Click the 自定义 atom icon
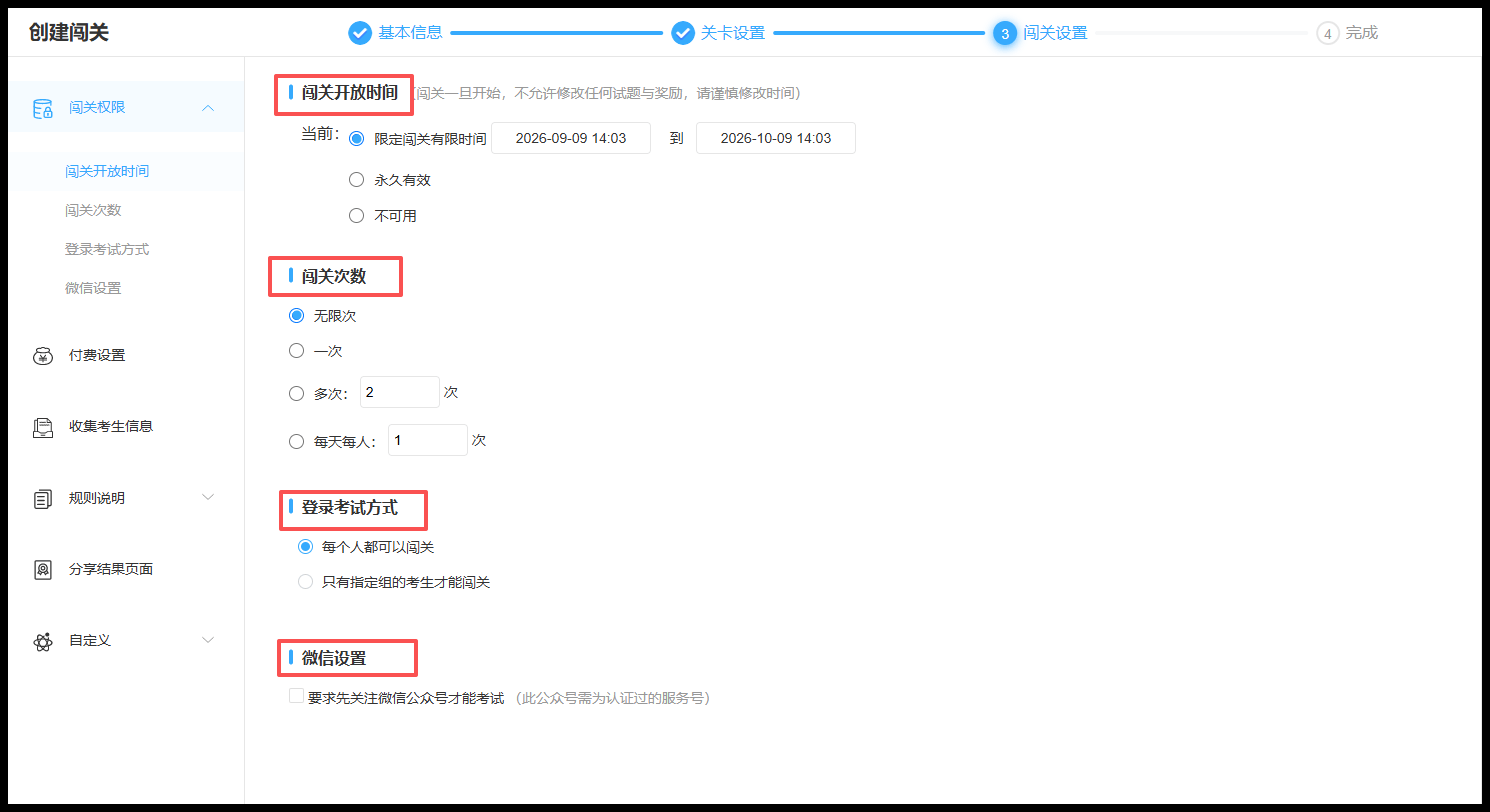The image size is (1490, 812). point(43,641)
